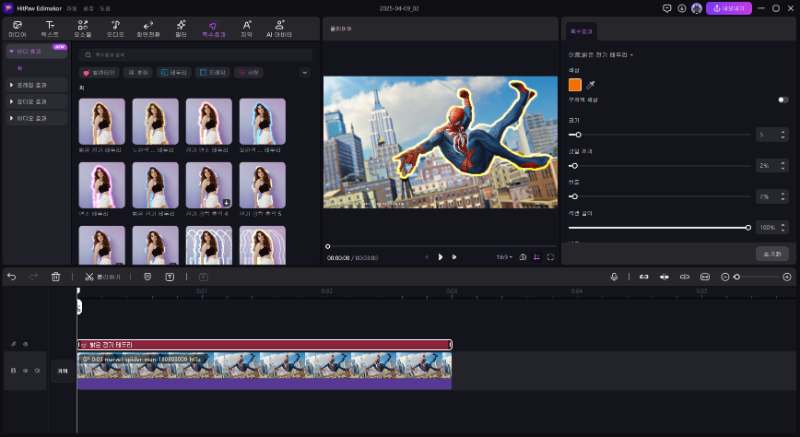This screenshot has width=800, height=437.
Task: Click the snapshot camera icon below preview
Action: [x=523, y=257]
